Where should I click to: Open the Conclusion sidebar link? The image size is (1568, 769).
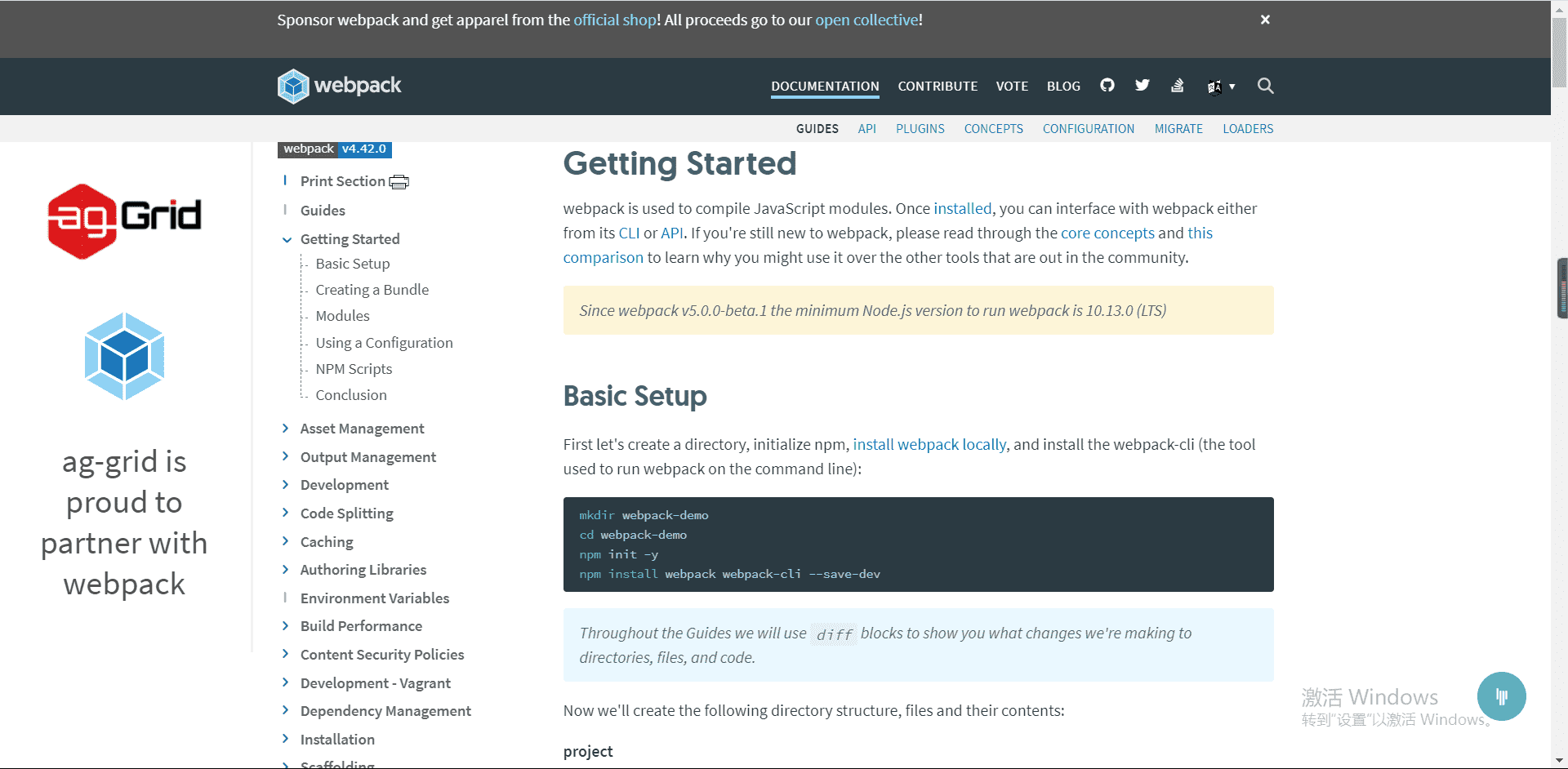click(x=351, y=395)
